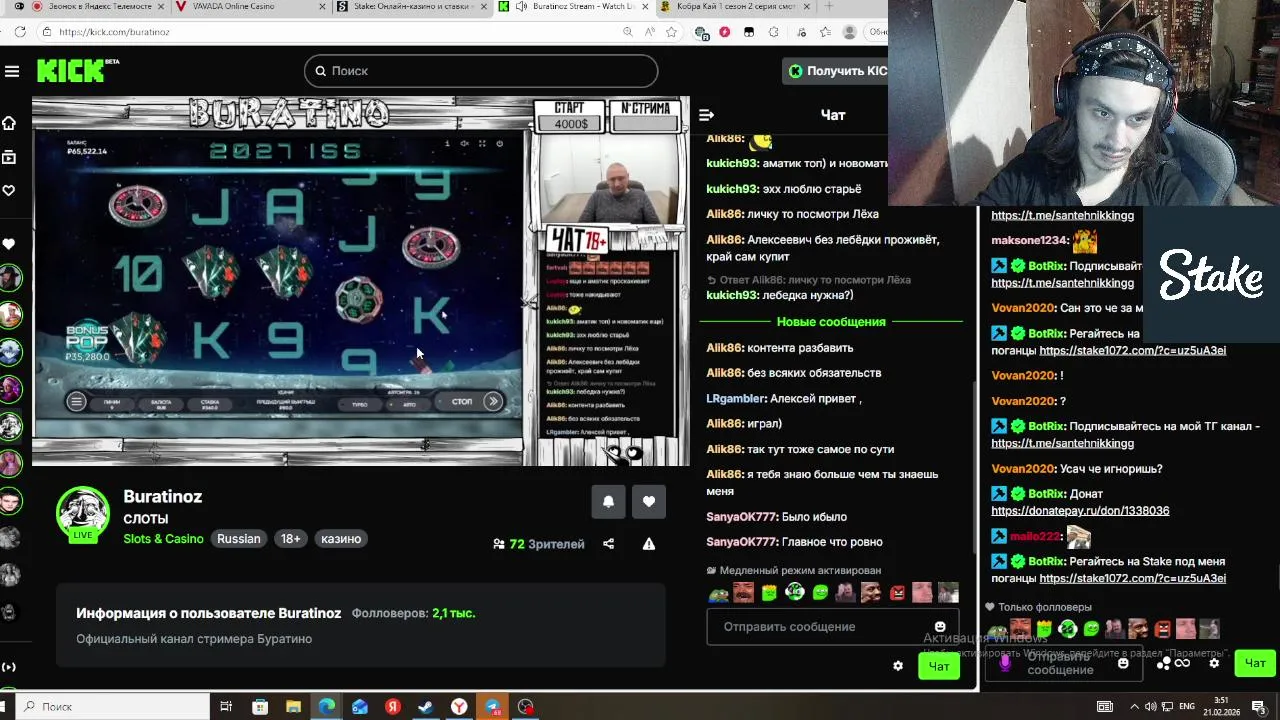The image size is (1280, 720).
Task: Click the Получить KICK button
Action: click(x=836, y=71)
